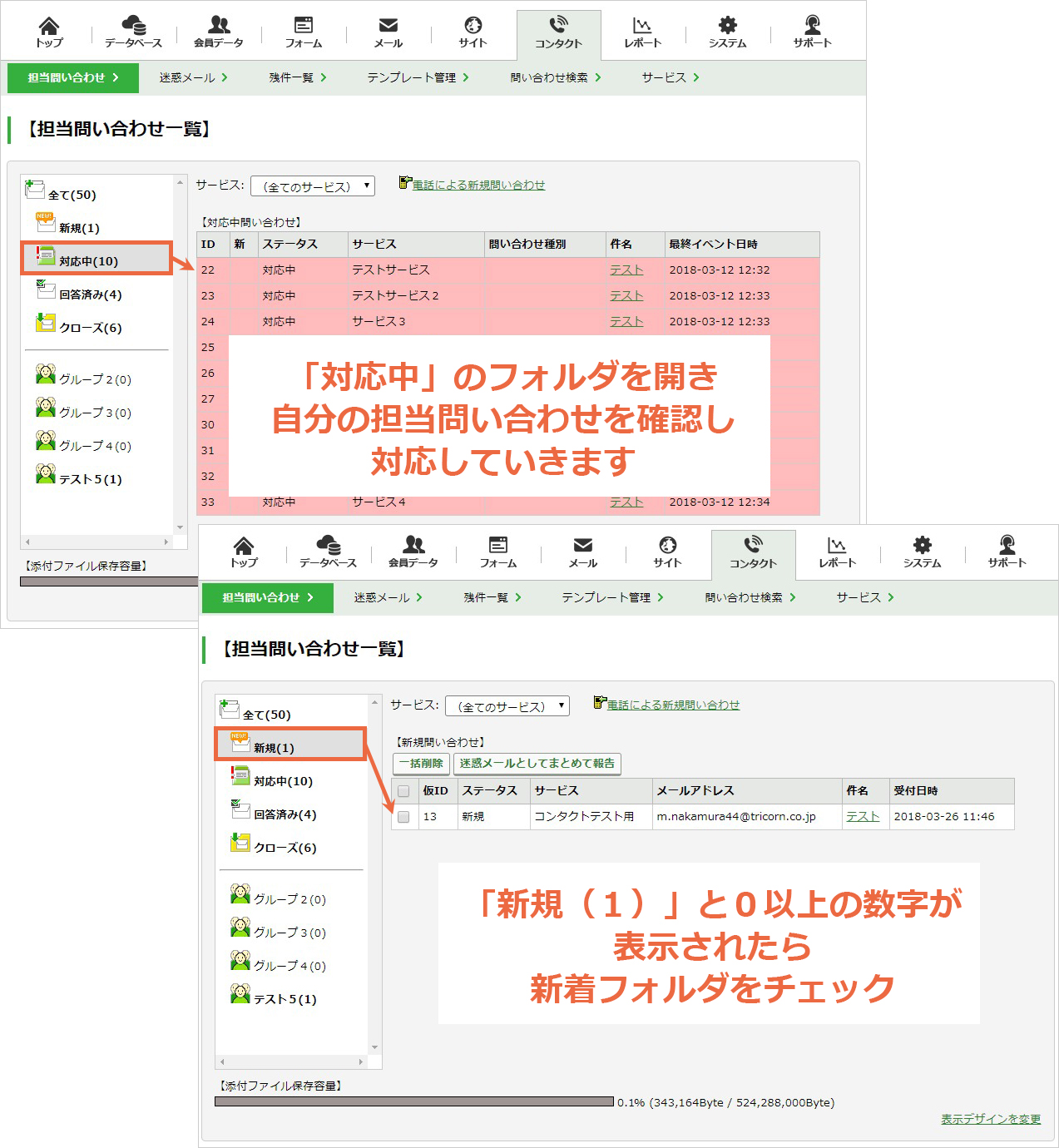The width and height of the screenshot is (1059, 1148).
Task: Select クローズ(6) folder in upper window
Action: point(80,324)
